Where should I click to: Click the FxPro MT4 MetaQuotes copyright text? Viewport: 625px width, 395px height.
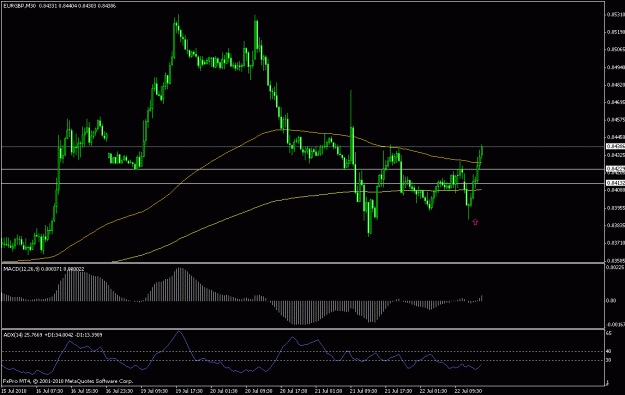point(68,381)
